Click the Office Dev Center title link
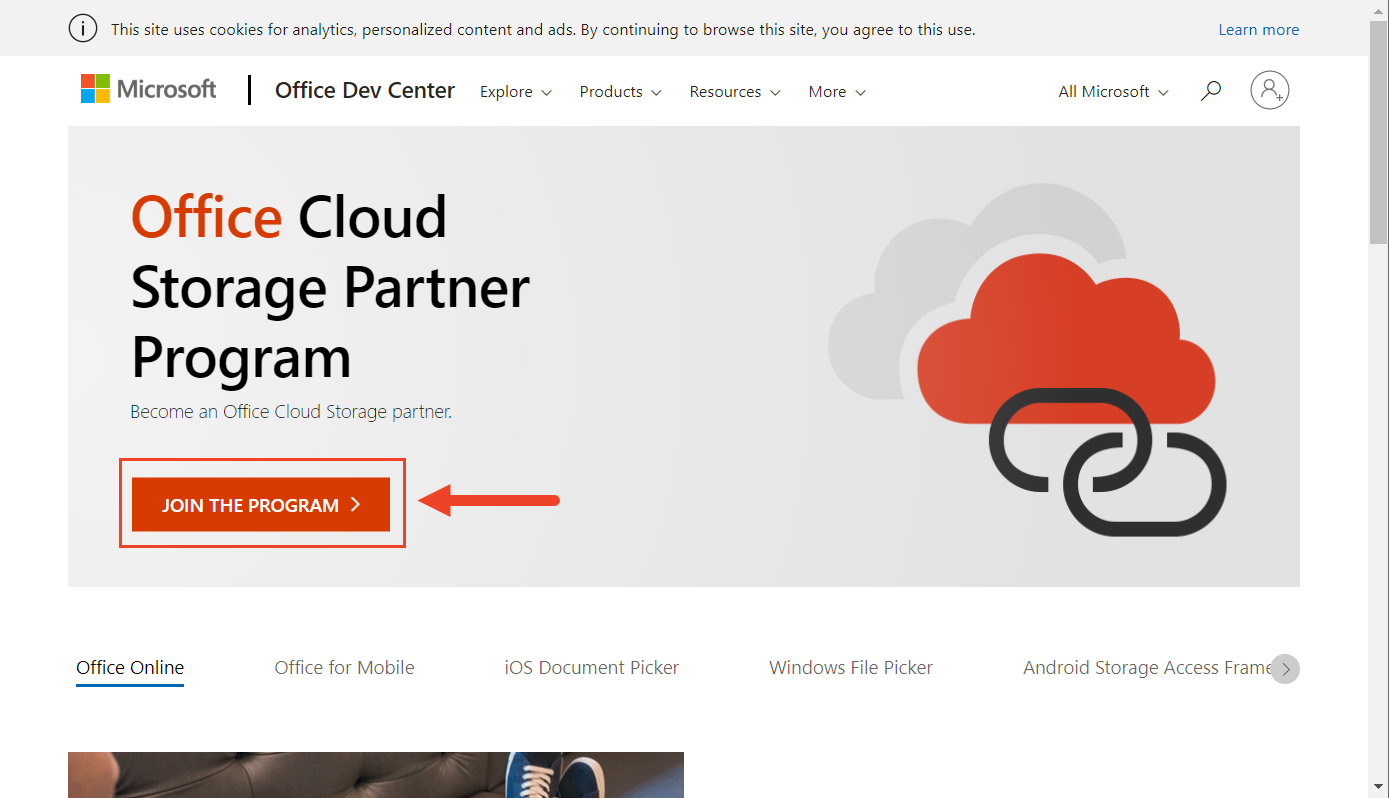 (x=364, y=90)
